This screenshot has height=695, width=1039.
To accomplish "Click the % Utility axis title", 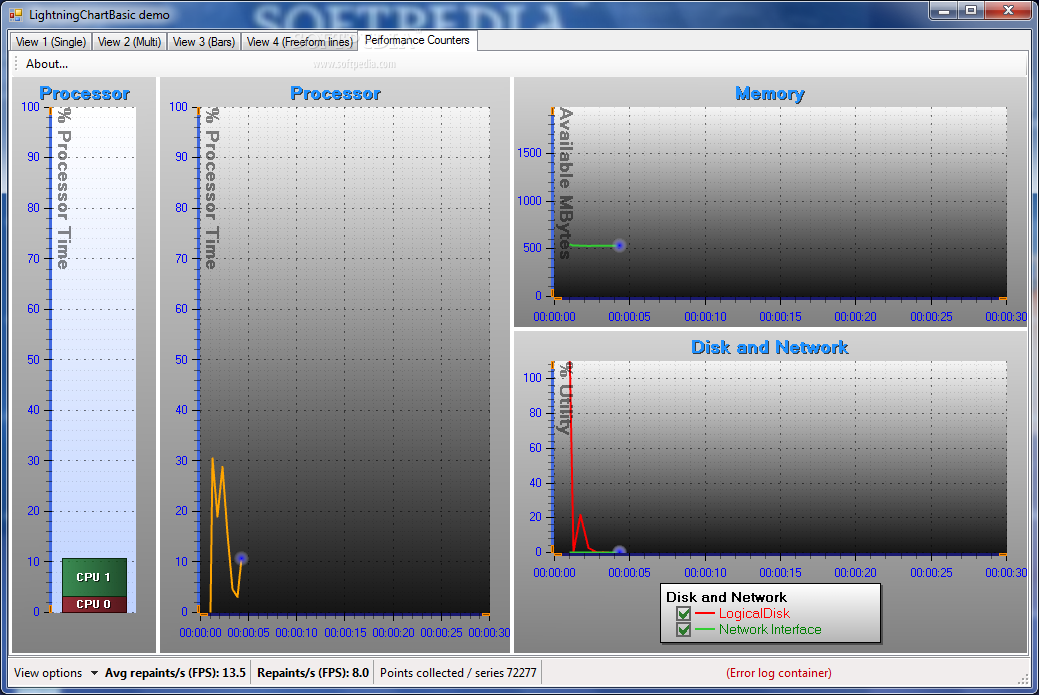I will click(x=565, y=399).
